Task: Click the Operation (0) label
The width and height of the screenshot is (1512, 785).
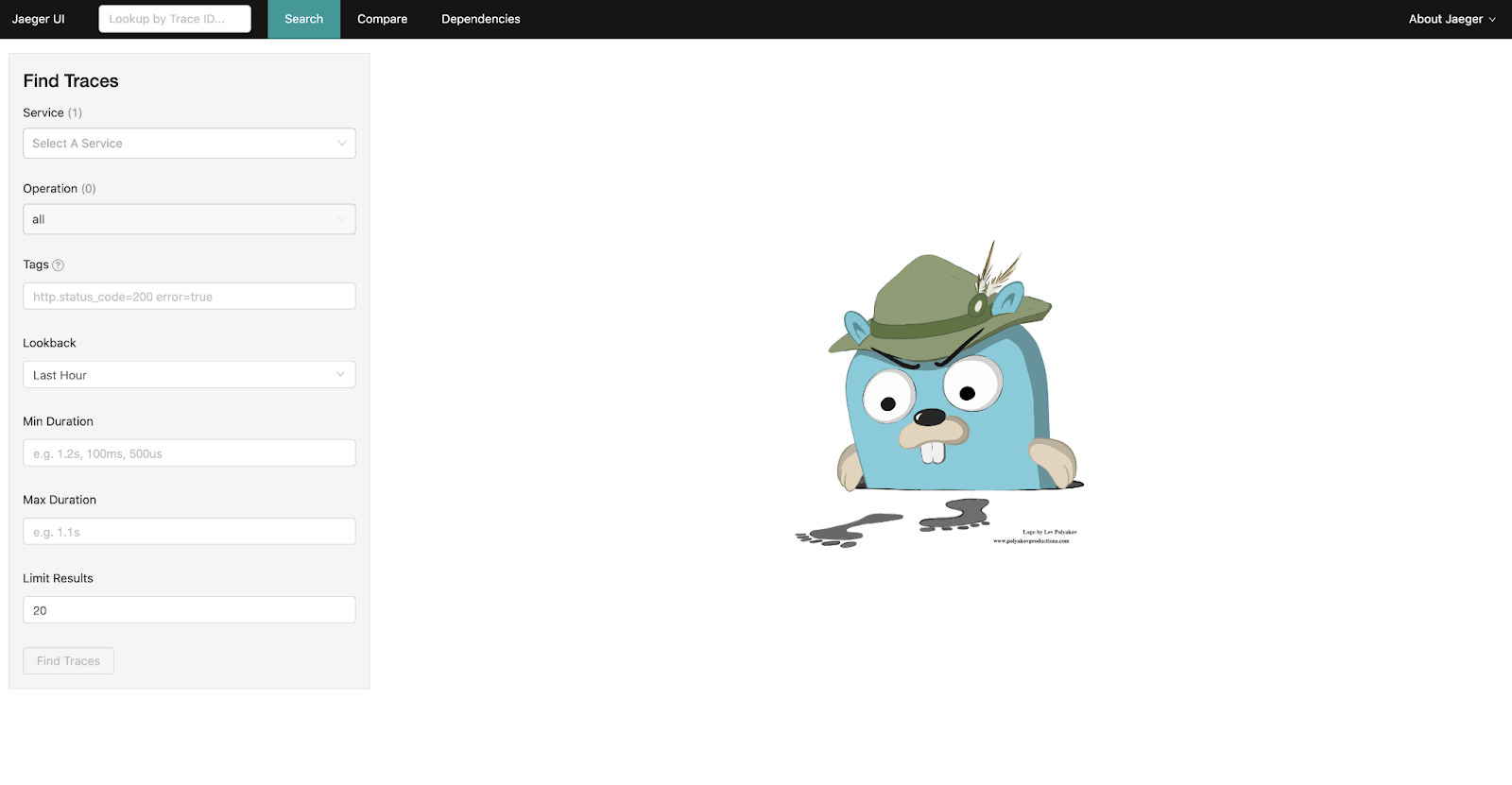Action: (x=60, y=189)
